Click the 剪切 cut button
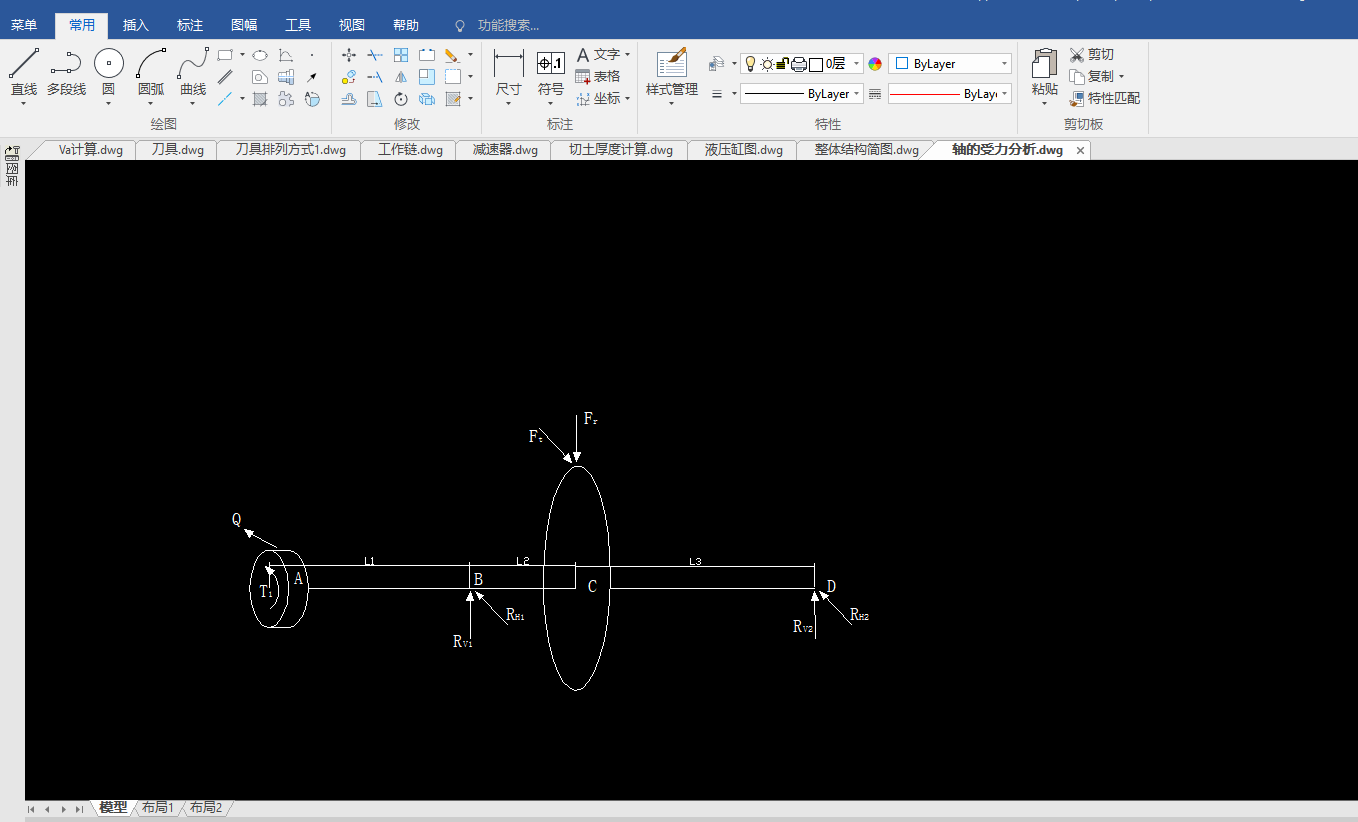This screenshot has width=1358, height=822. click(x=1091, y=54)
